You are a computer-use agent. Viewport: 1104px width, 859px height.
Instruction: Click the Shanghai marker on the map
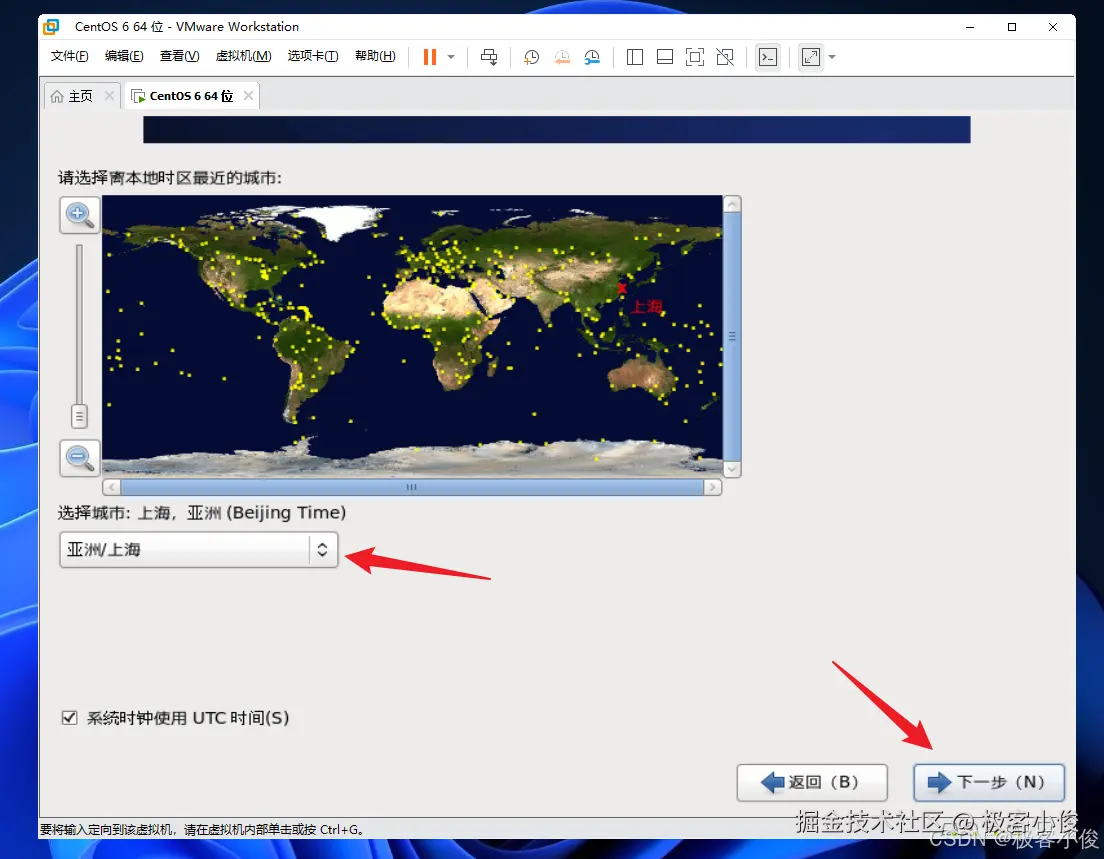coord(622,288)
